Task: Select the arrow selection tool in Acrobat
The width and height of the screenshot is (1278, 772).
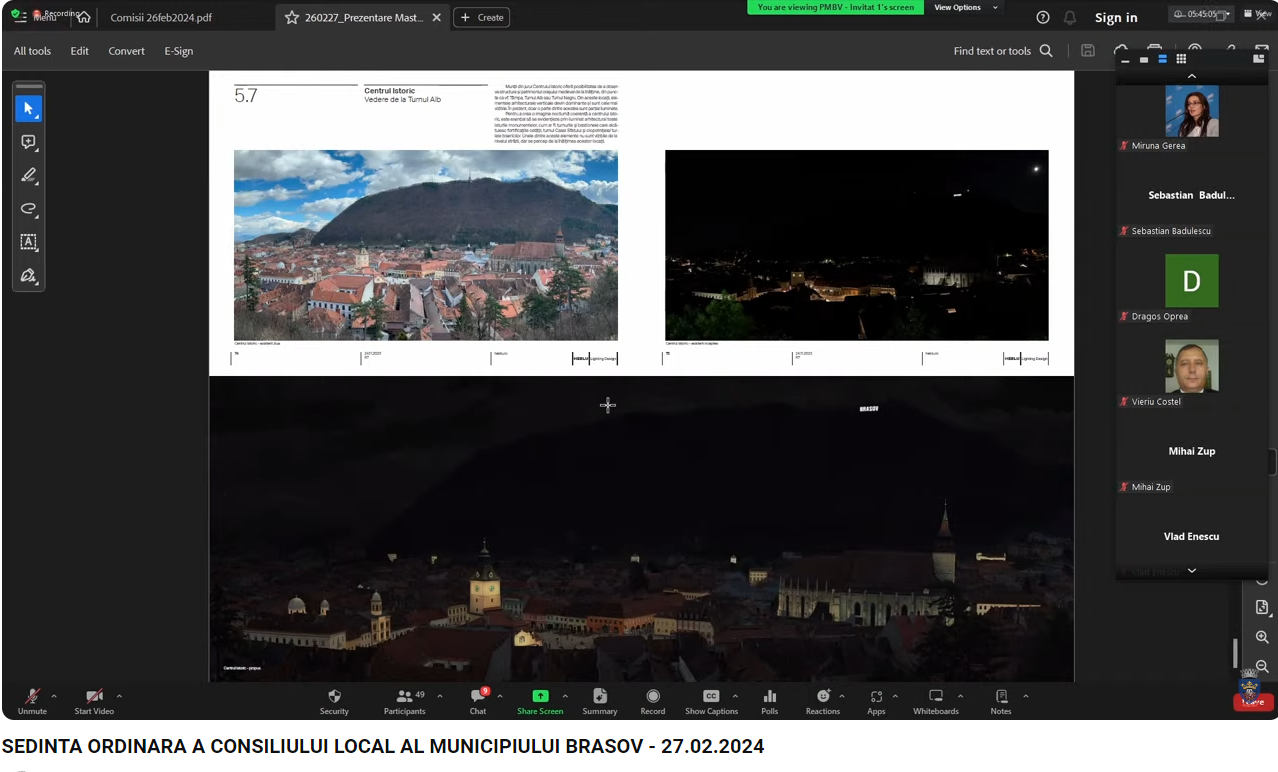Action: [28, 108]
